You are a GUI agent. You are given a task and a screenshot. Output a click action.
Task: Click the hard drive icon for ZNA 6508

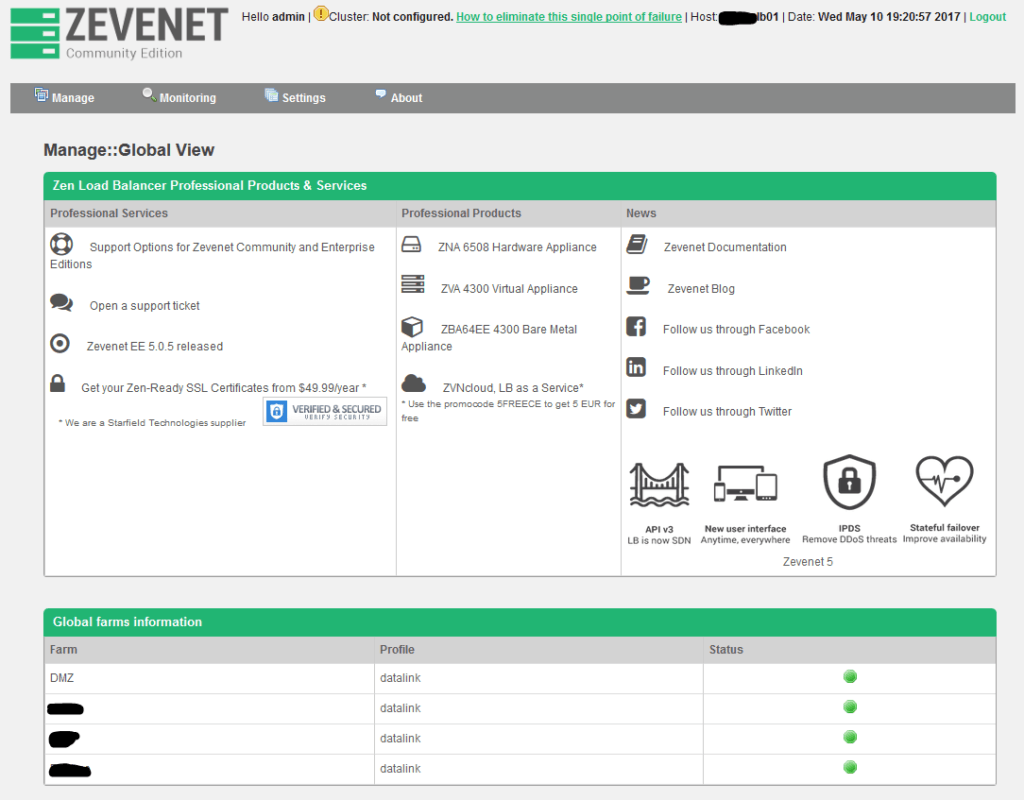(411, 244)
